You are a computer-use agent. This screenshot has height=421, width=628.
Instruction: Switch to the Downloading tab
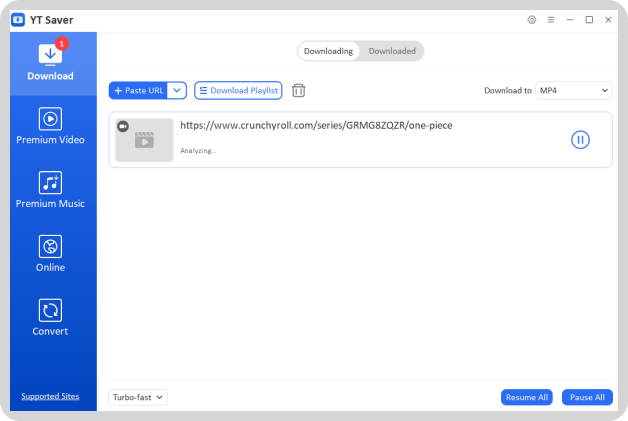click(328, 51)
